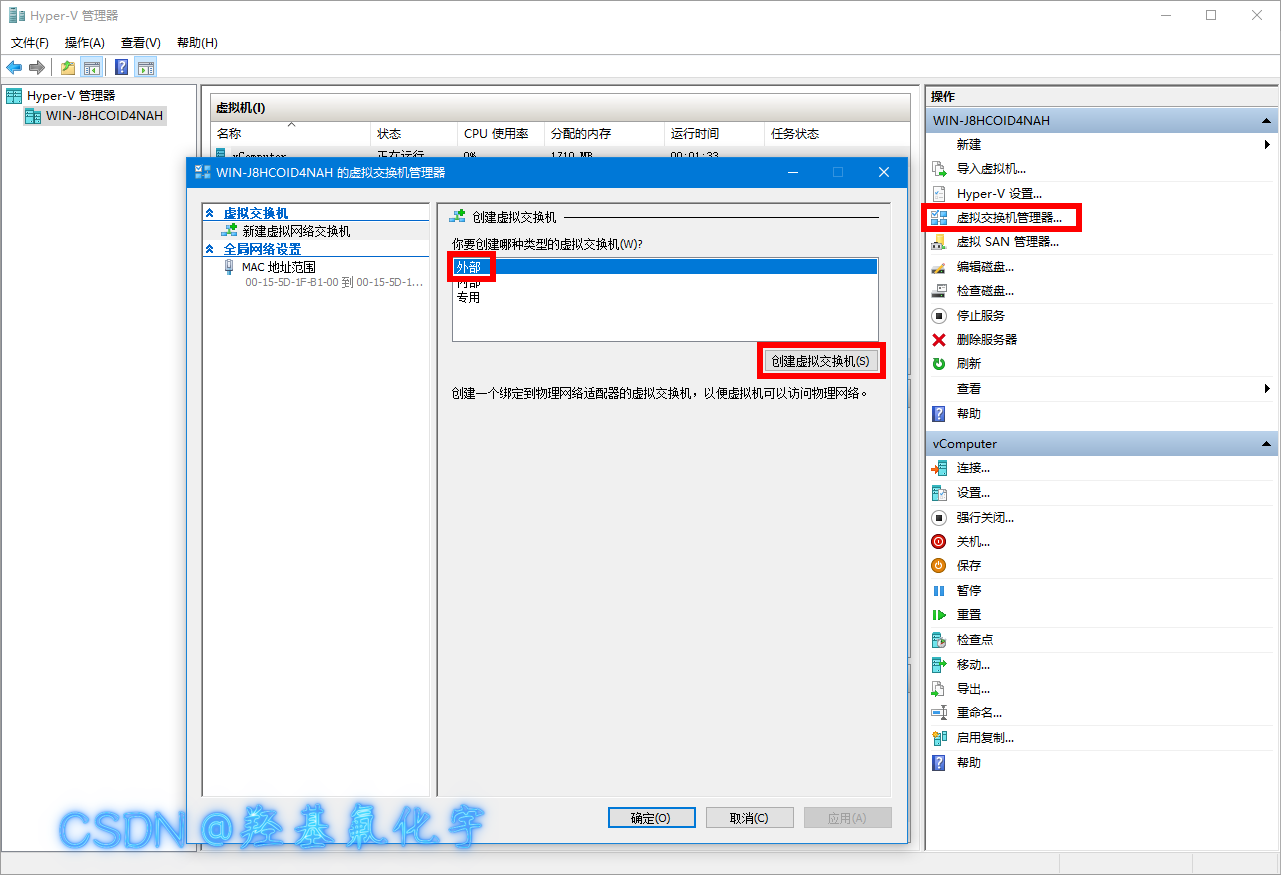Collapse the 虚拟交换机 section in dialog
The width and height of the screenshot is (1281, 875).
pyautogui.click(x=210, y=213)
